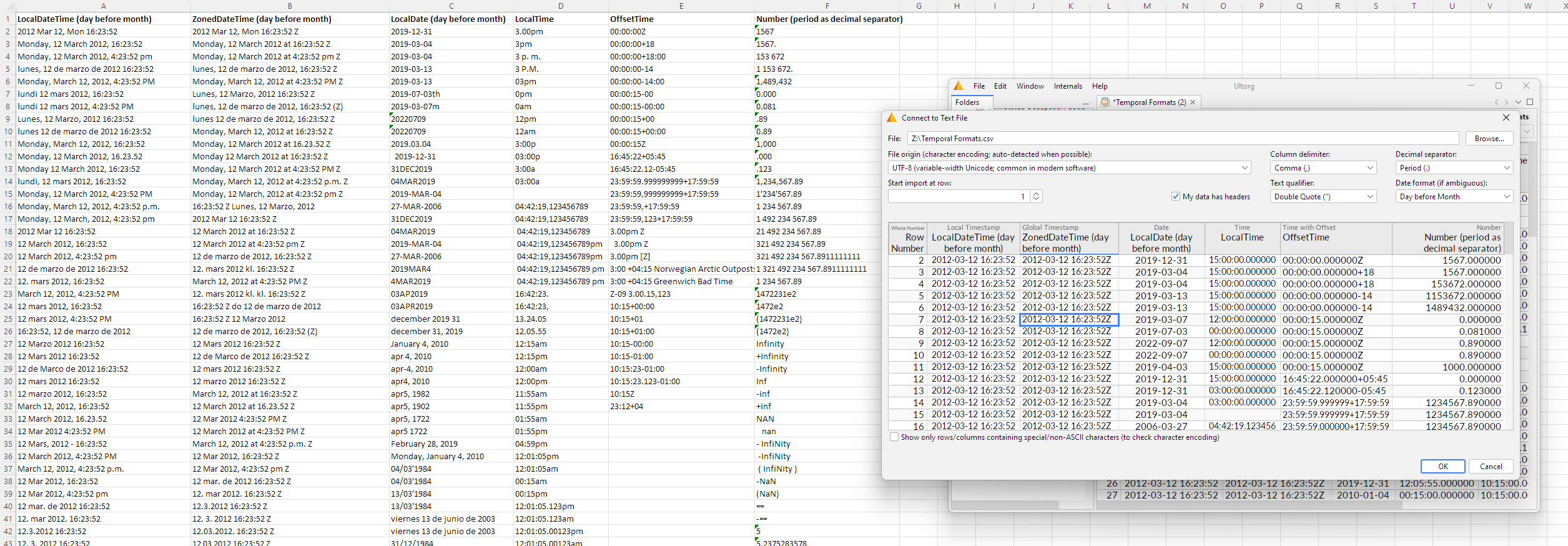1568x546 pixels.
Task: Click the File path input field
Action: (1183, 139)
